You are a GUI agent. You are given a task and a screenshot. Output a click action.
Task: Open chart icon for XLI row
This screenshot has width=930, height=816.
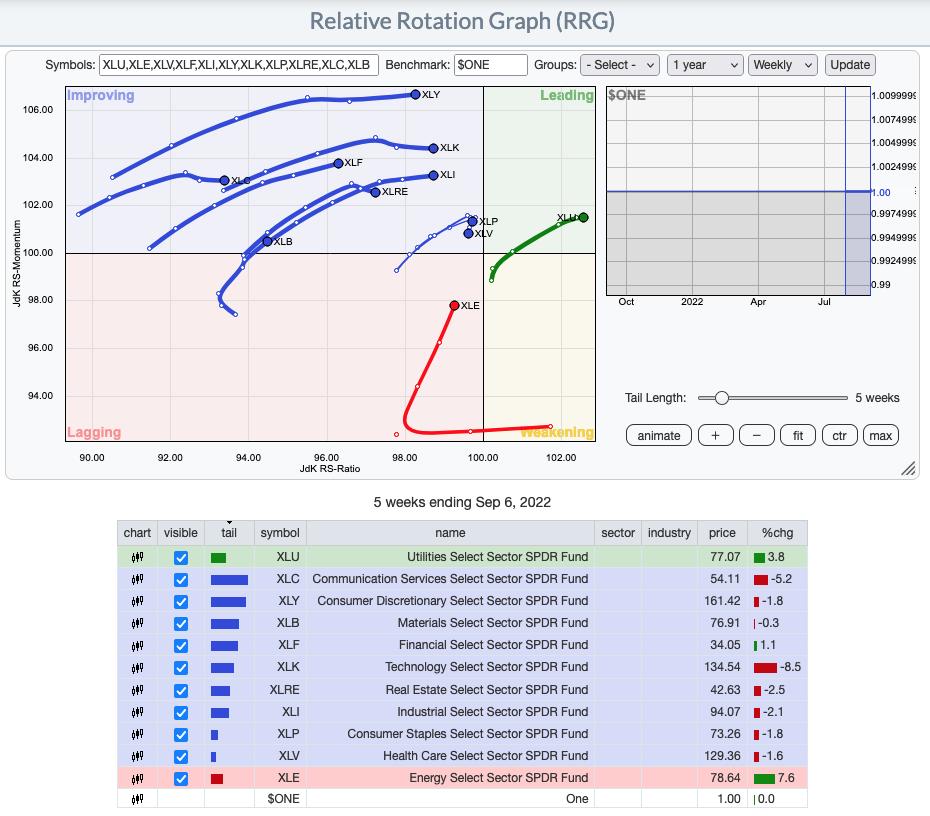click(x=137, y=712)
